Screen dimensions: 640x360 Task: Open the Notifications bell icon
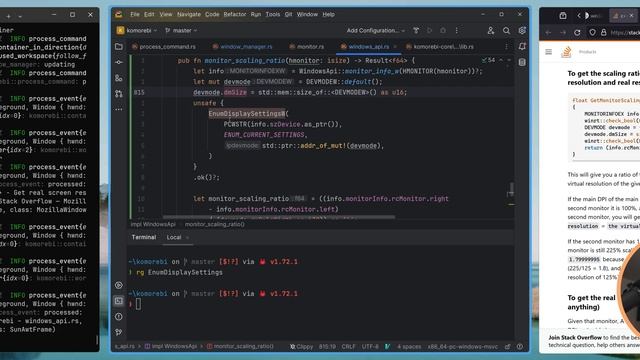point(522,47)
